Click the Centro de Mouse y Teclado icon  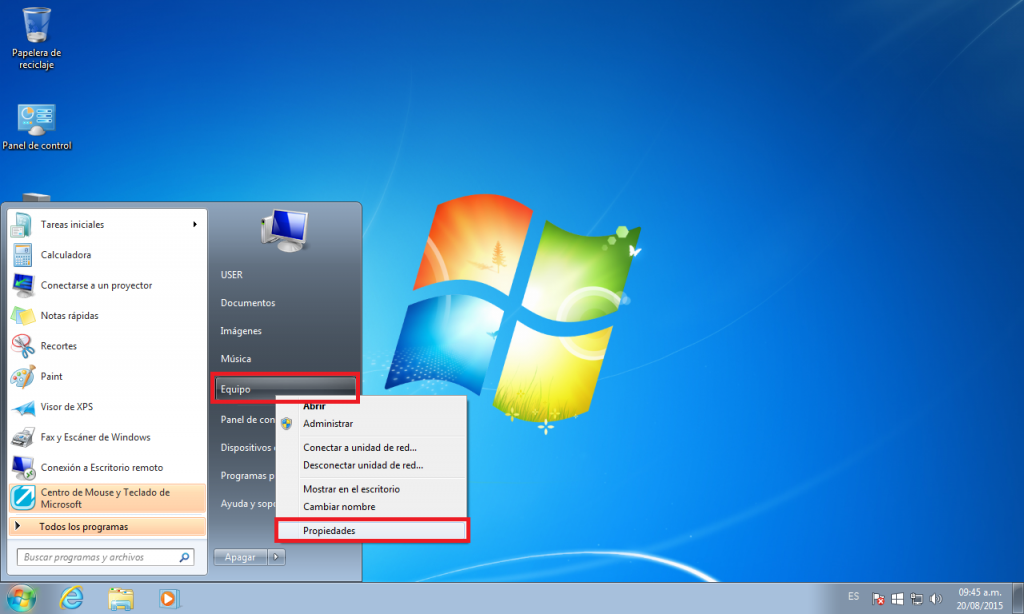coord(23,498)
